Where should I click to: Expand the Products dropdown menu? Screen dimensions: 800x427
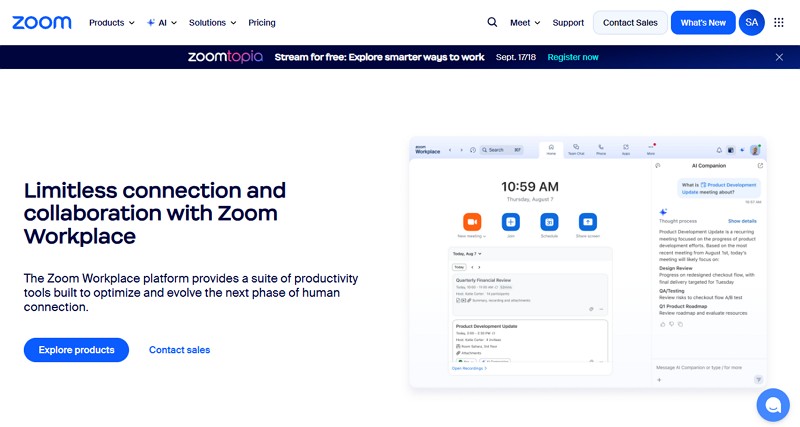click(x=112, y=22)
